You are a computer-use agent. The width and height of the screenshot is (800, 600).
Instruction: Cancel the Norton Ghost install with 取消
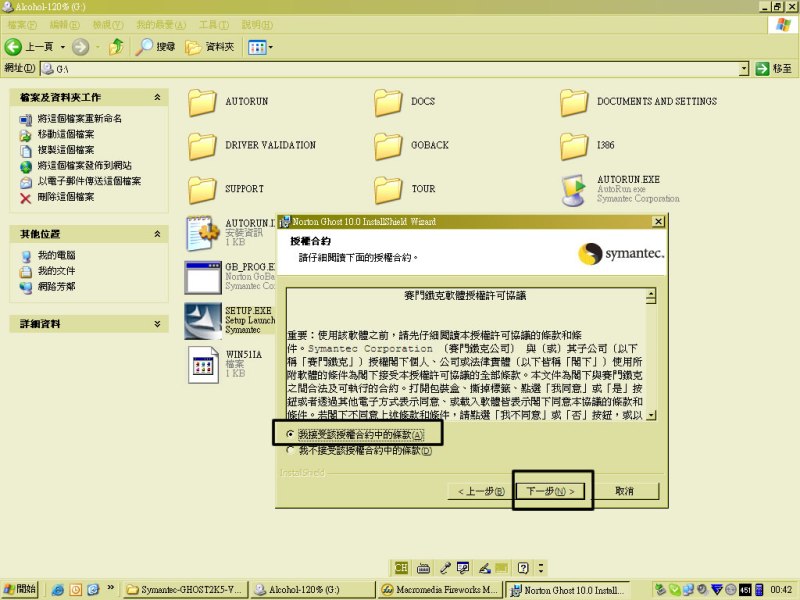(624, 491)
